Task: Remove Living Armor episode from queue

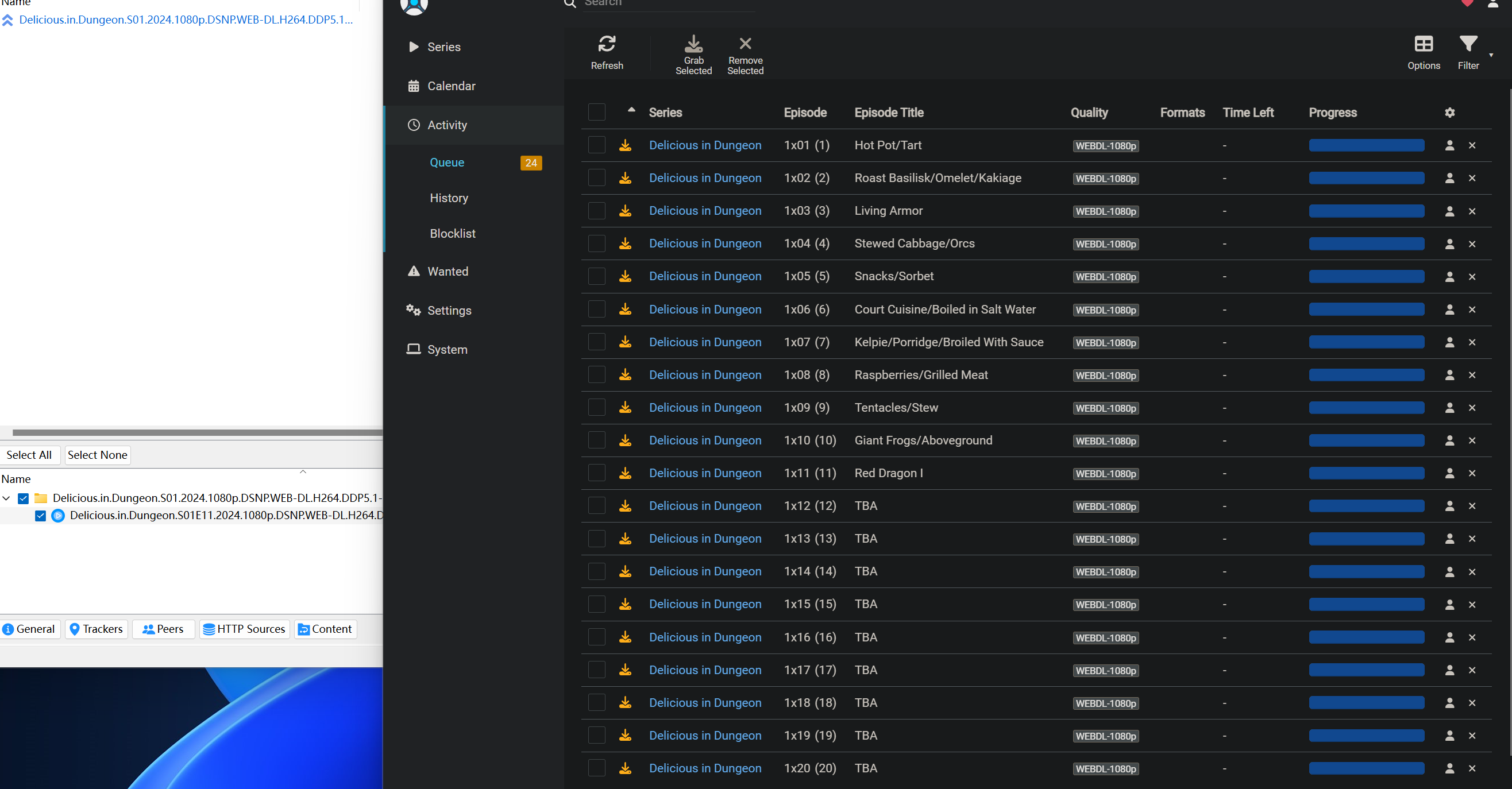Action: click(x=1472, y=211)
